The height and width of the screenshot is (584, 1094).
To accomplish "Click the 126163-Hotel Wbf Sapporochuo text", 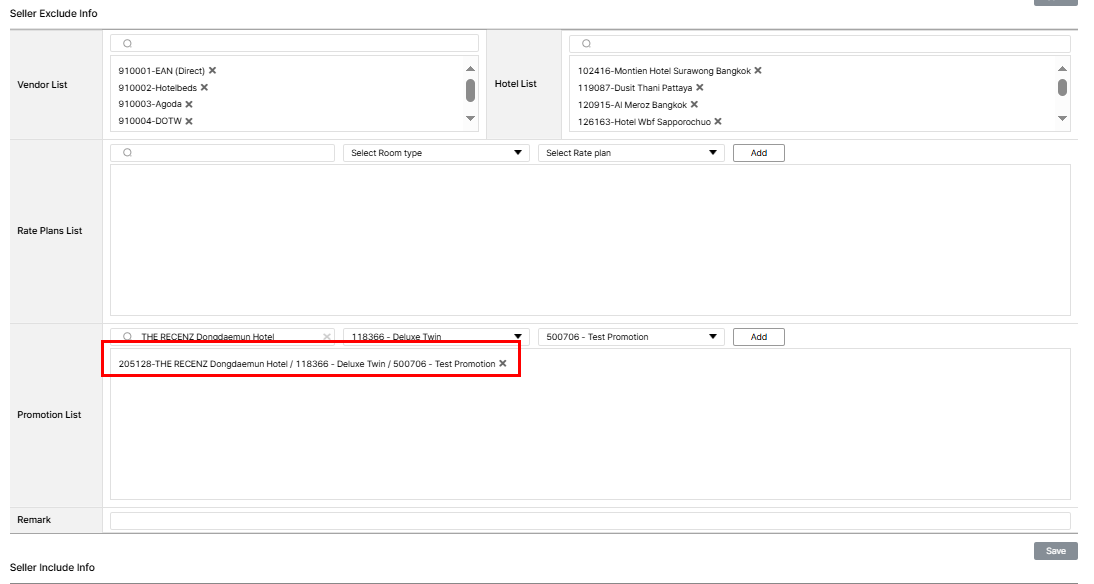I will click(x=644, y=121).
